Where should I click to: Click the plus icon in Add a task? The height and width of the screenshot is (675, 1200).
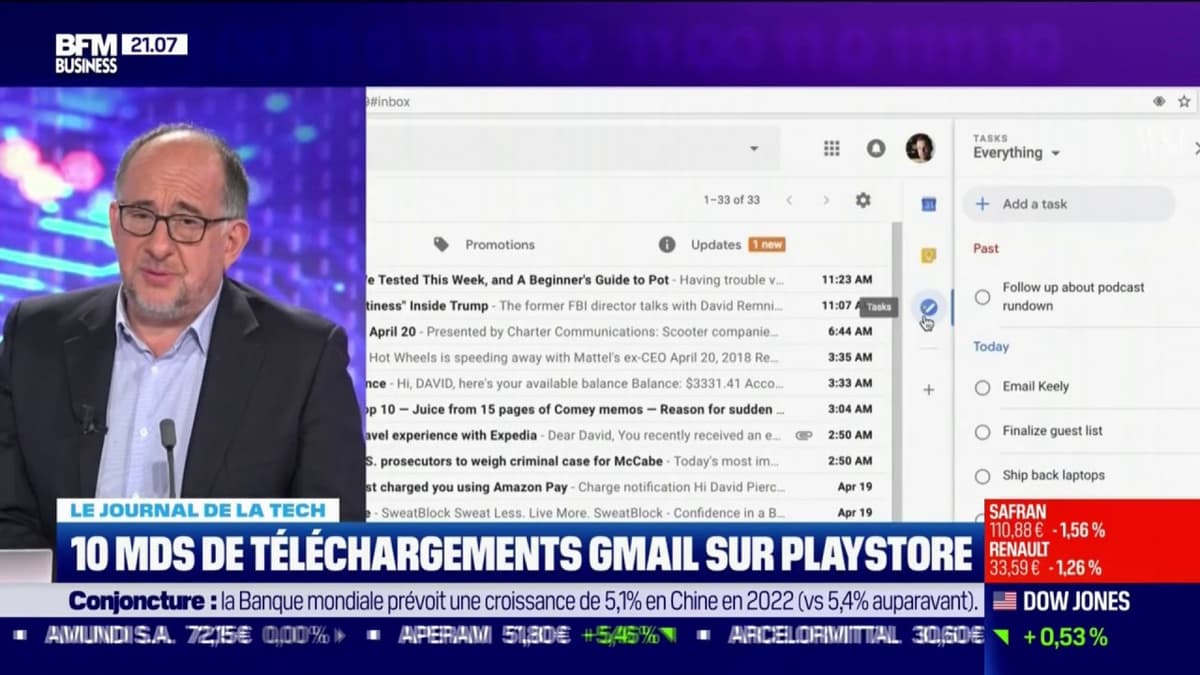pos(982,204)
